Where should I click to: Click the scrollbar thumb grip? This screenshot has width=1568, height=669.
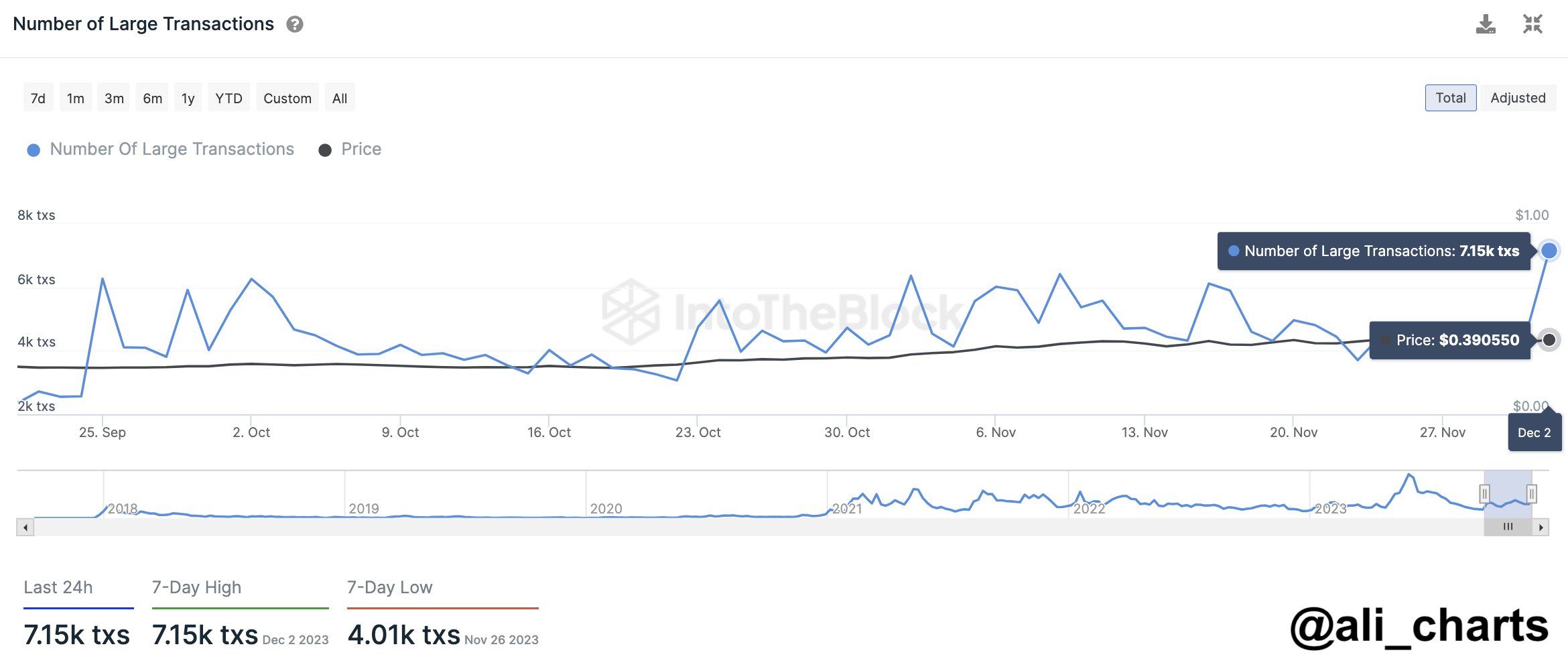(1508, 528)
